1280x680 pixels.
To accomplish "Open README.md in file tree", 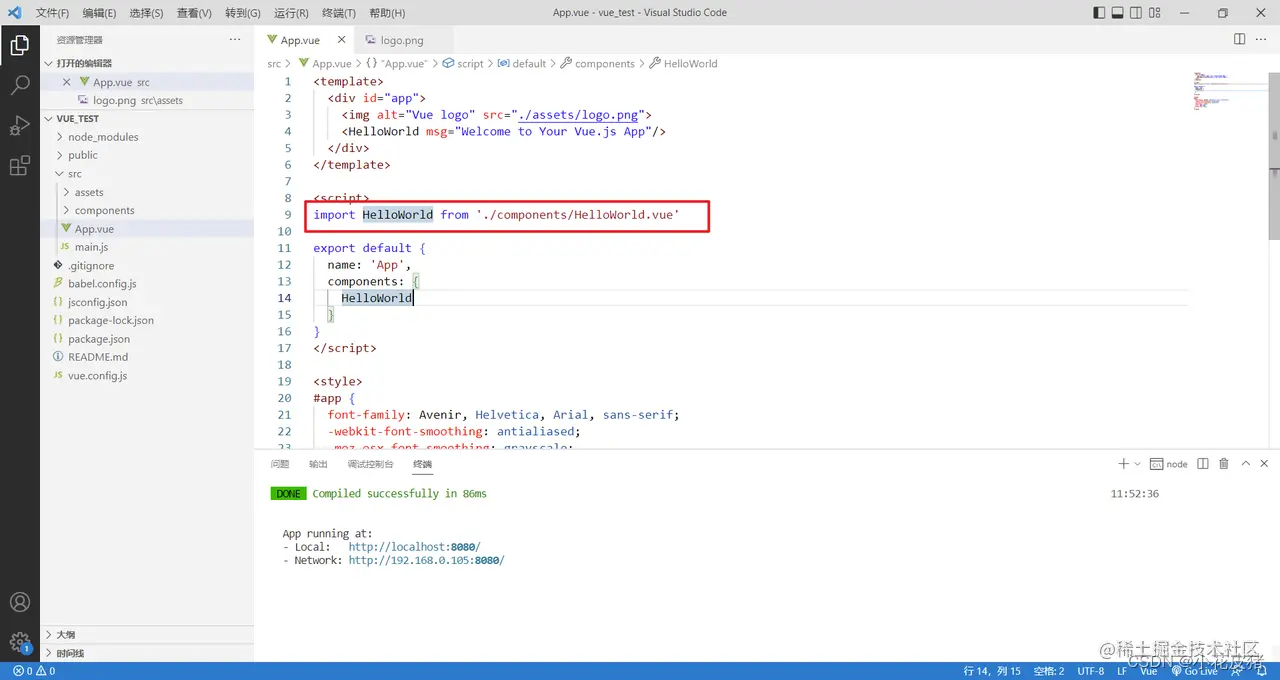I will pos(147,357).
